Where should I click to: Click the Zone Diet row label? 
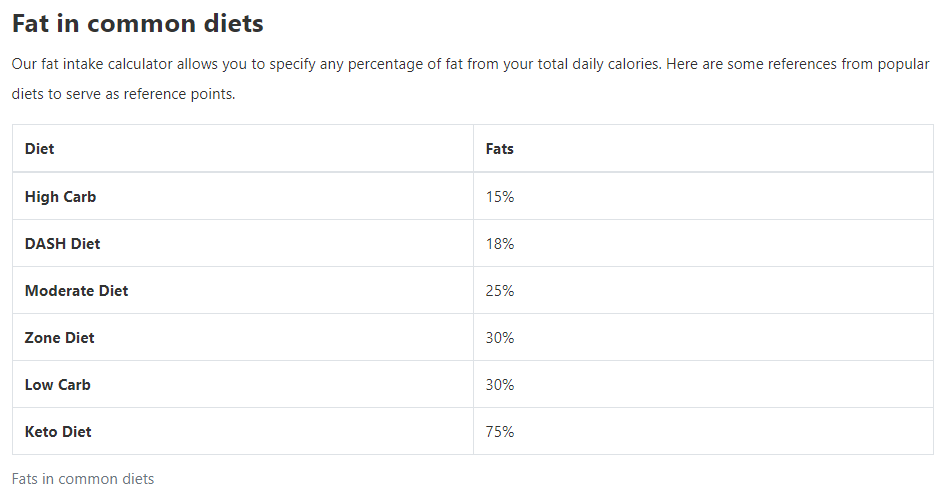click(x=59, y=338)
